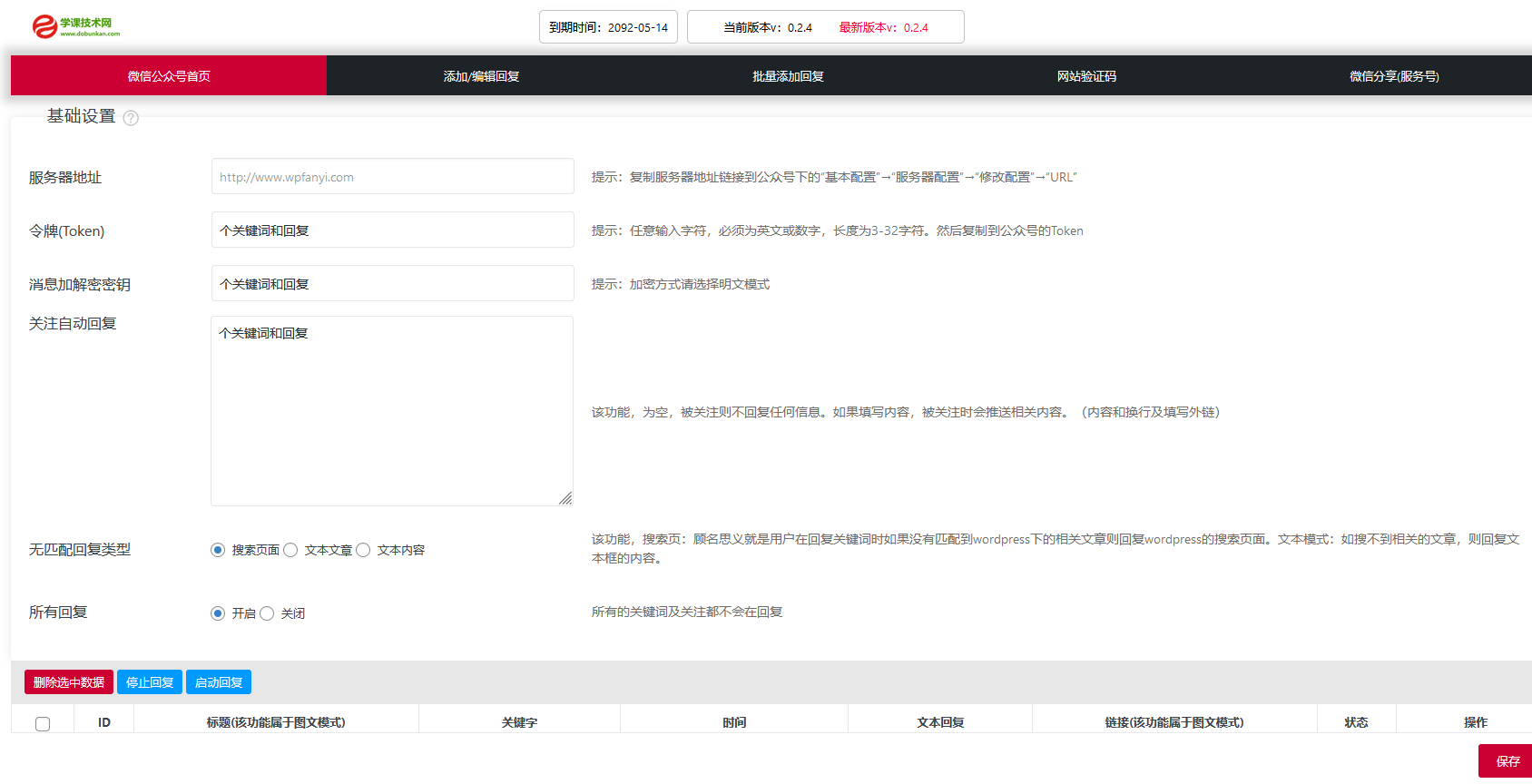The height and width of the screenshot is (784, 1532).
Task: Select the 文本内容 radio option
Action: coord(363,550)
